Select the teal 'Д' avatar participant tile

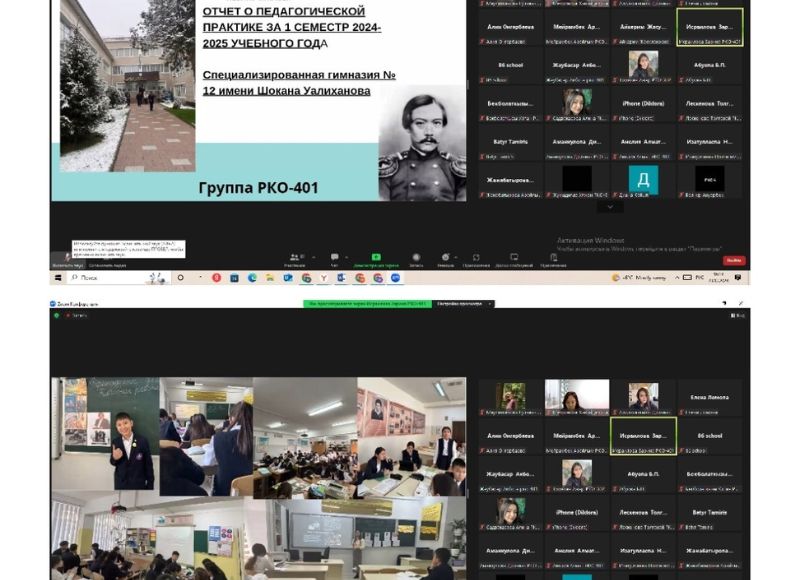[x=643, y=179]
